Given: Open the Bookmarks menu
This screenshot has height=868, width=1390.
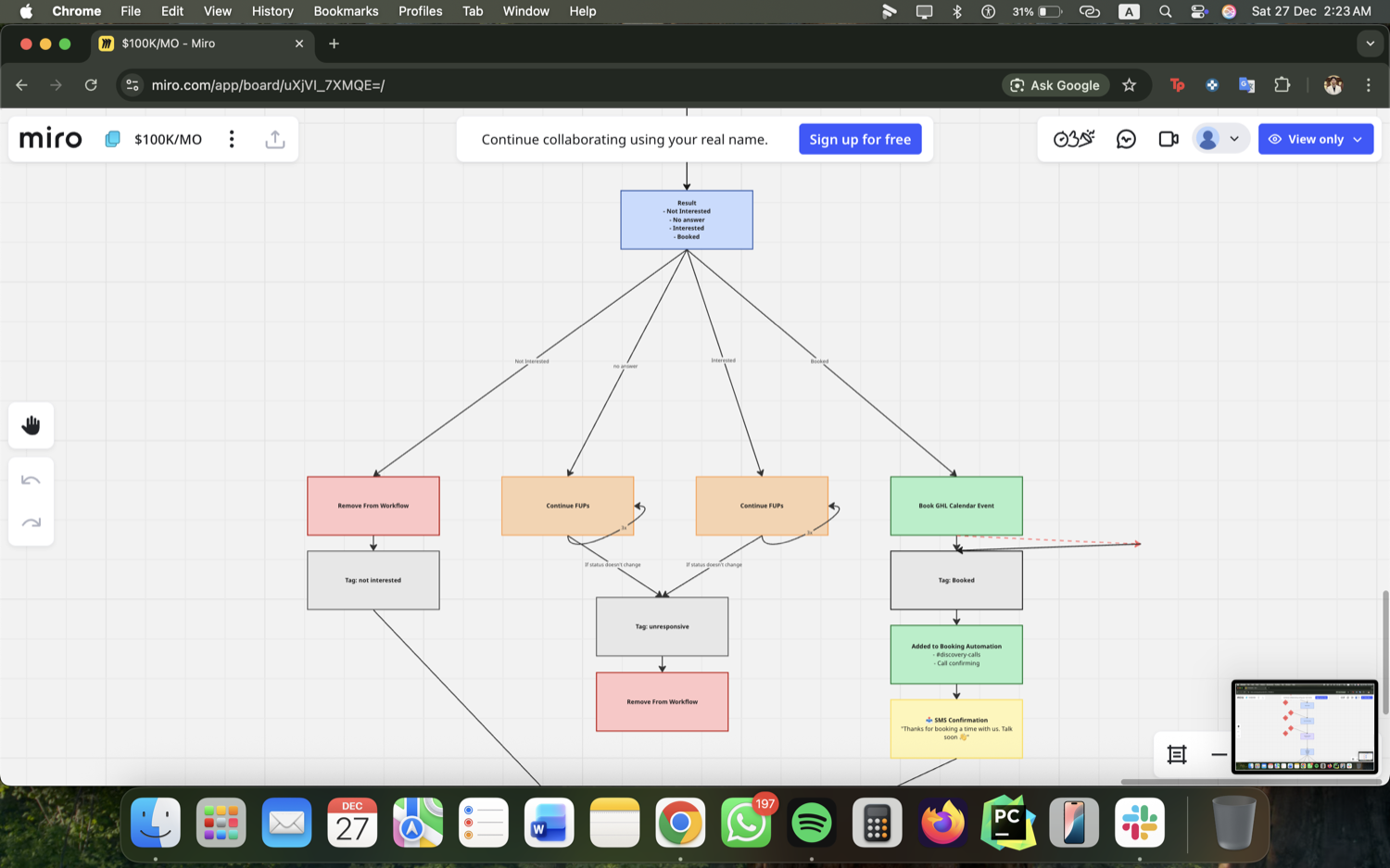Looking at the screenshot, I should pos(346,11).
